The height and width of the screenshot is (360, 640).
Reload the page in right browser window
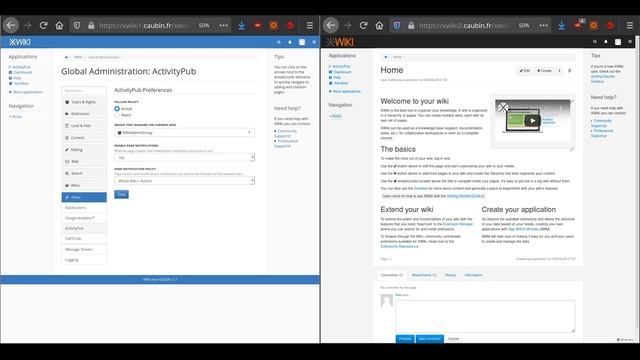click(x=363, y=25)
